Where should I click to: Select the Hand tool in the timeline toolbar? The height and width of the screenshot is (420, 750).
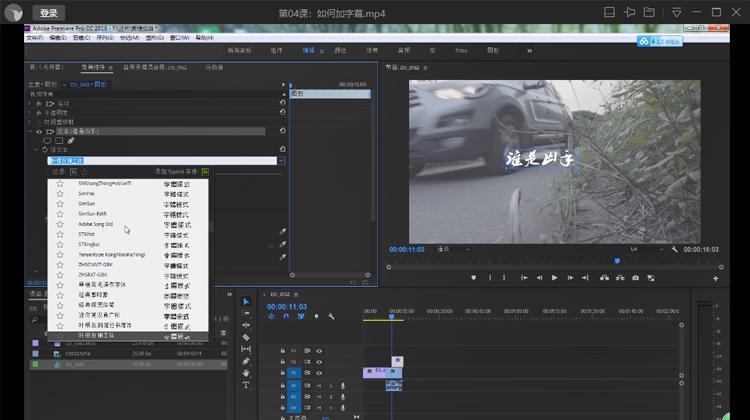point(246,372)
